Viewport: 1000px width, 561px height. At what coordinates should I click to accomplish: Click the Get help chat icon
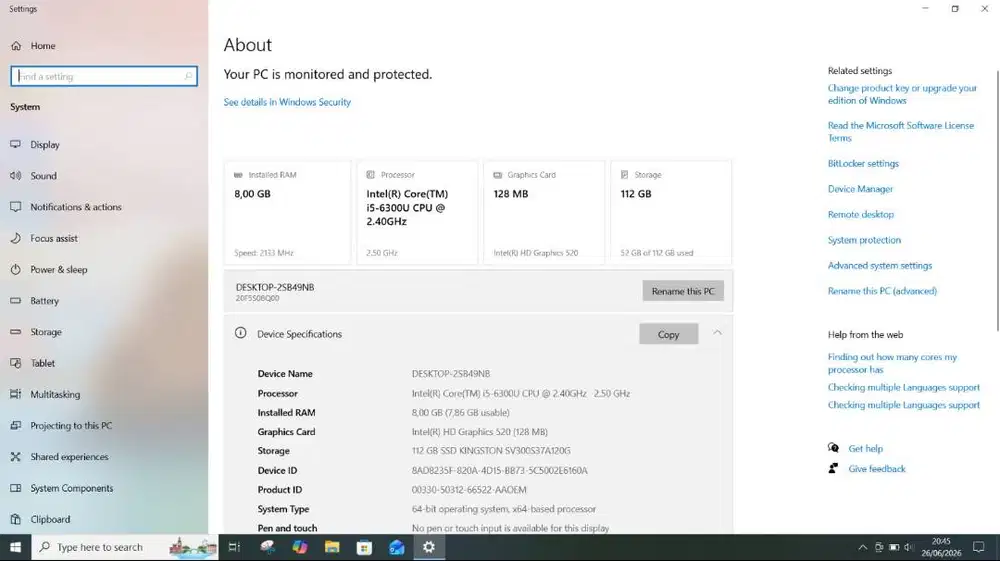click(x=833, y=448)
